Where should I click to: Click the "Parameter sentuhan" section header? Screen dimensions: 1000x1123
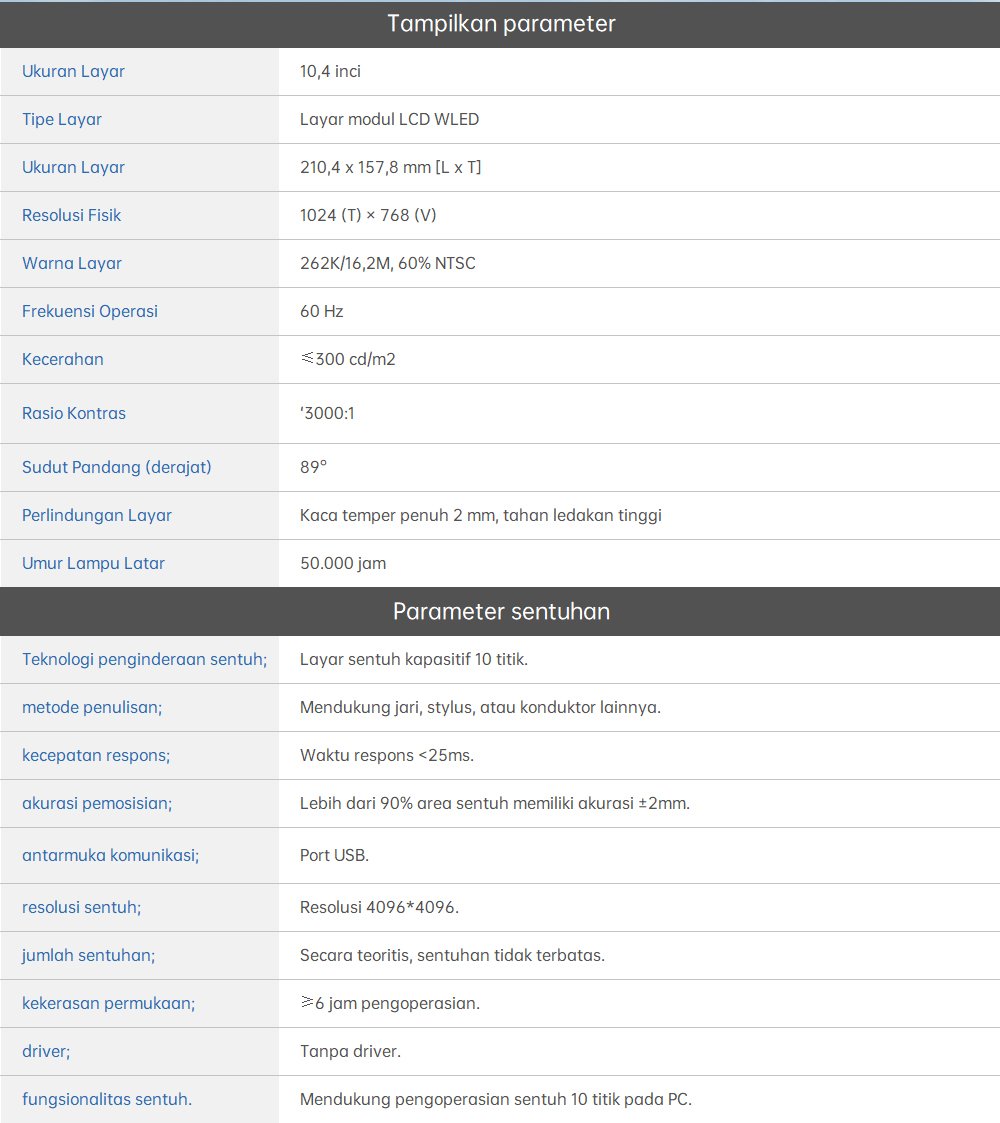point(500,611)
